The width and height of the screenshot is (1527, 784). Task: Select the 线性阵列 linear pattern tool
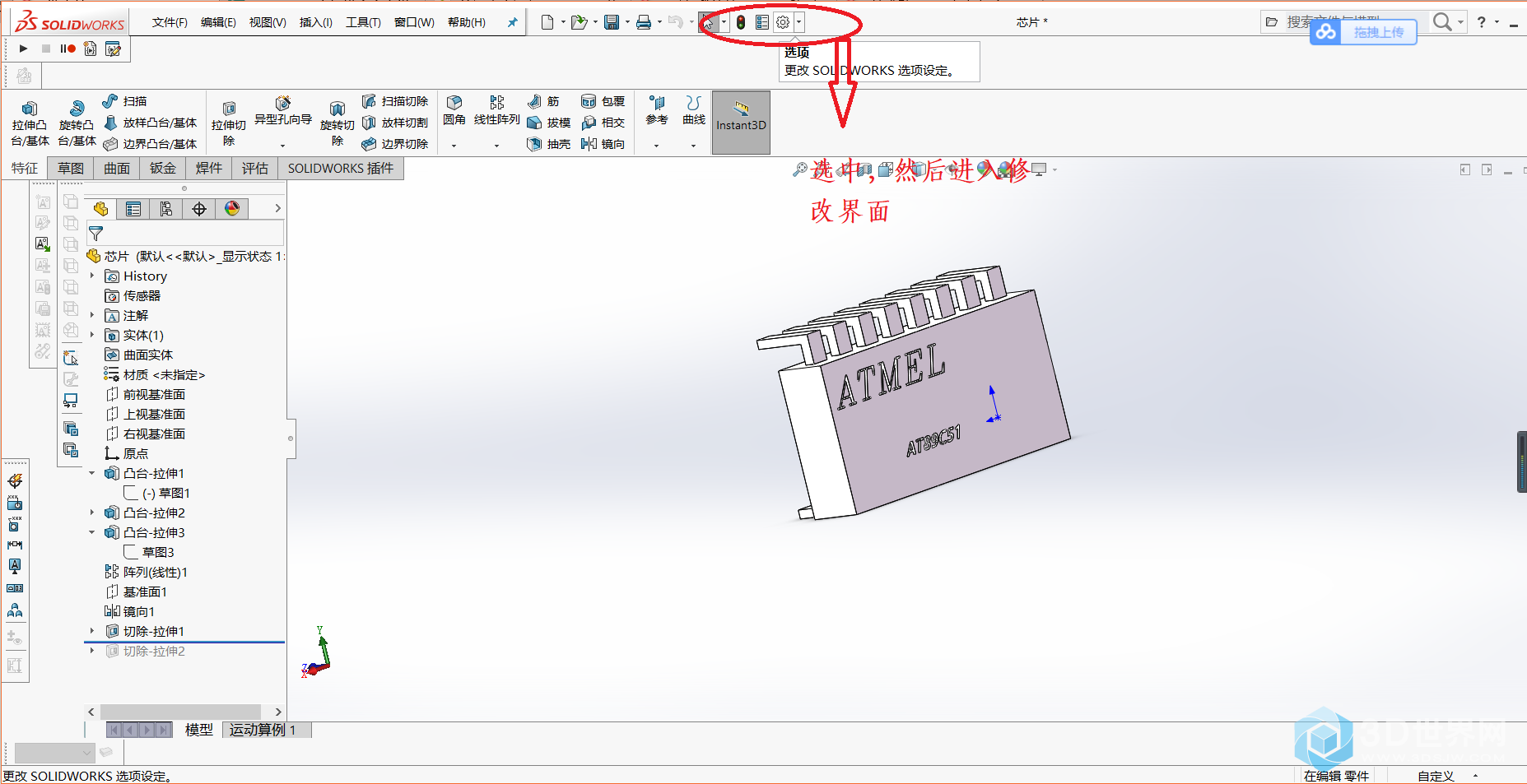(497, 110)
